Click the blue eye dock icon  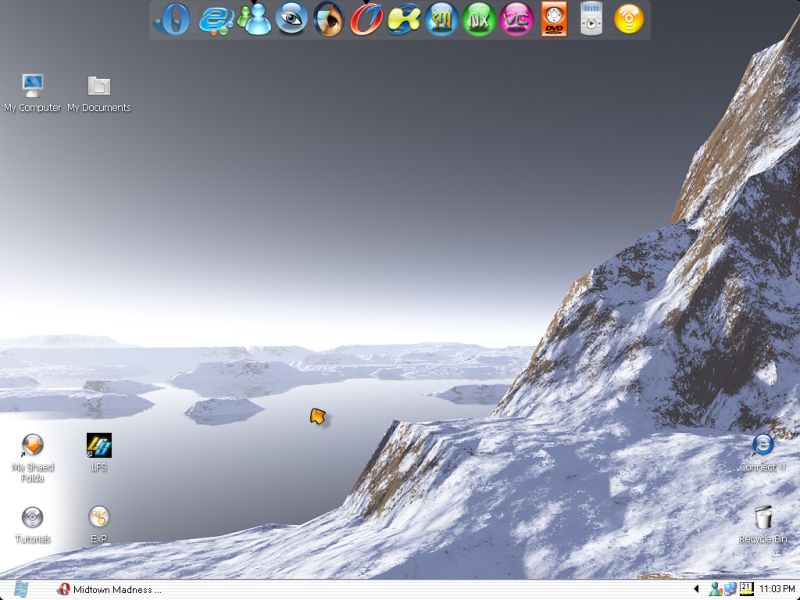(291, 19)
